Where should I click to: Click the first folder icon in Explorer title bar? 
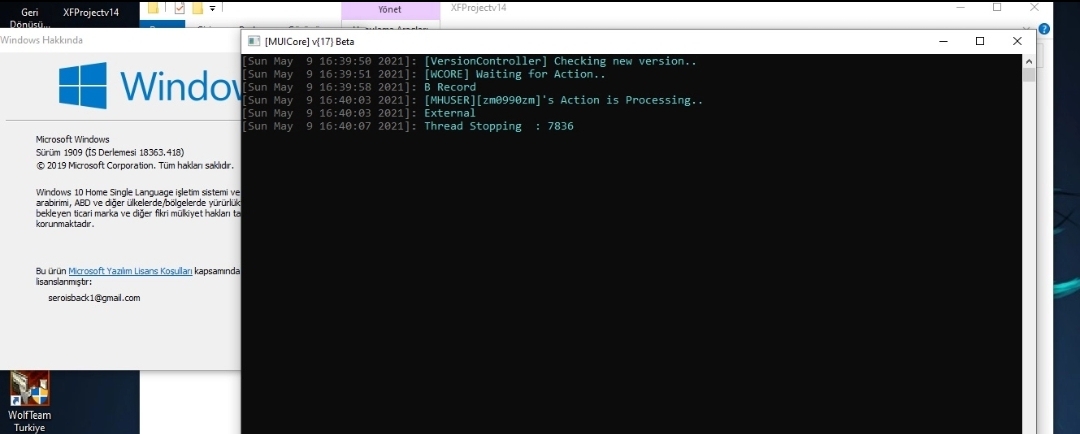tap(153, 8)
